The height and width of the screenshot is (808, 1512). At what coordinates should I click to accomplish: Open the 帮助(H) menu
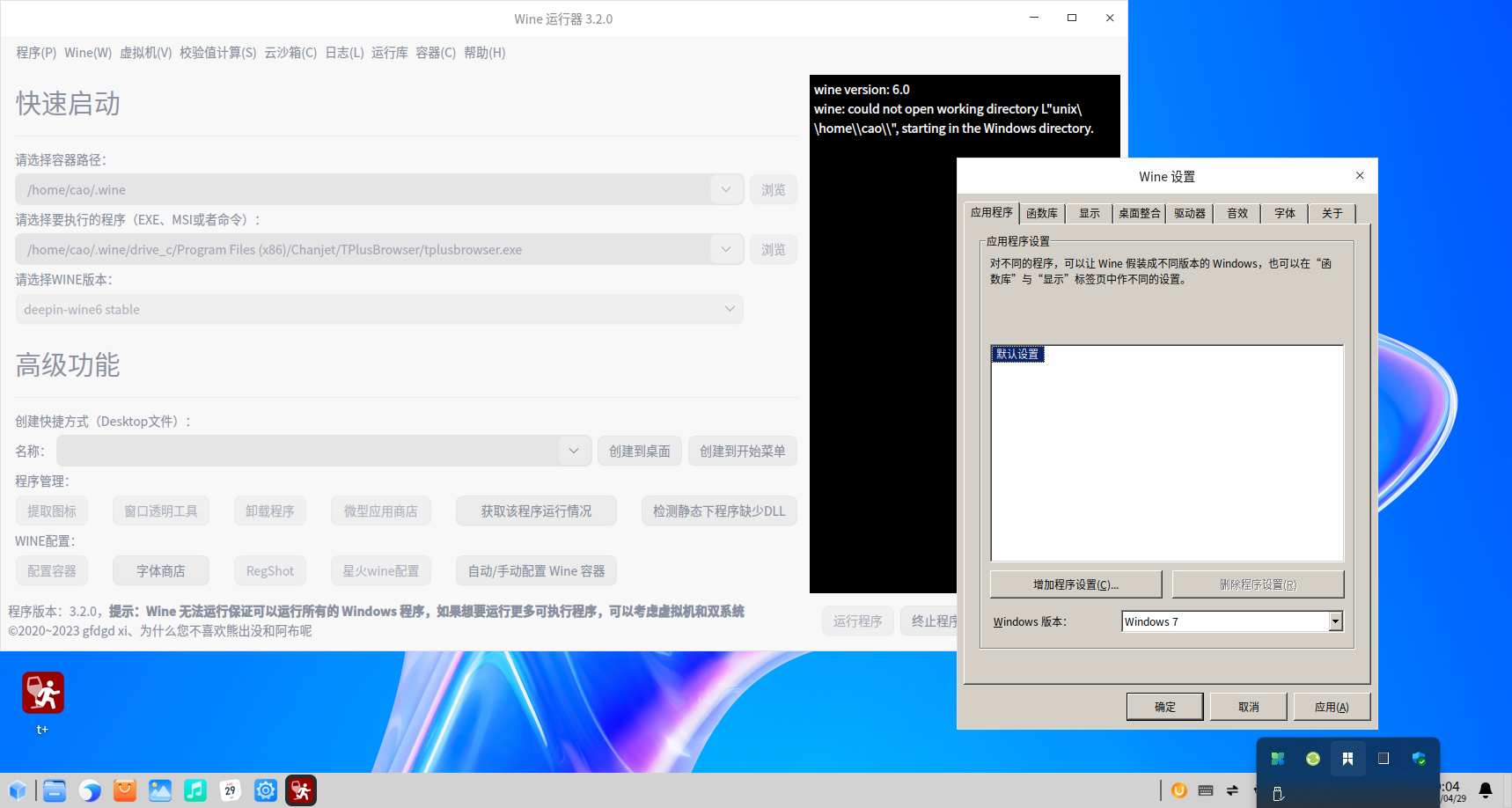pyautogui.click(x=485, y=53)
